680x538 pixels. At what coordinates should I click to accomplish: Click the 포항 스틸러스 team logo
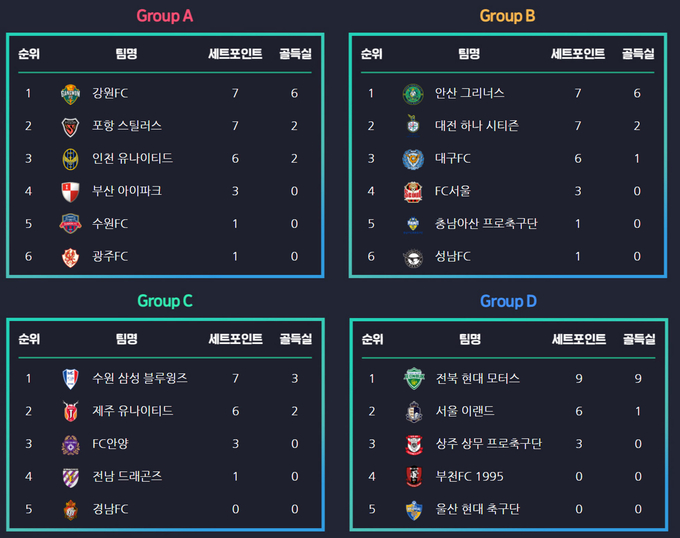(70, 127)
